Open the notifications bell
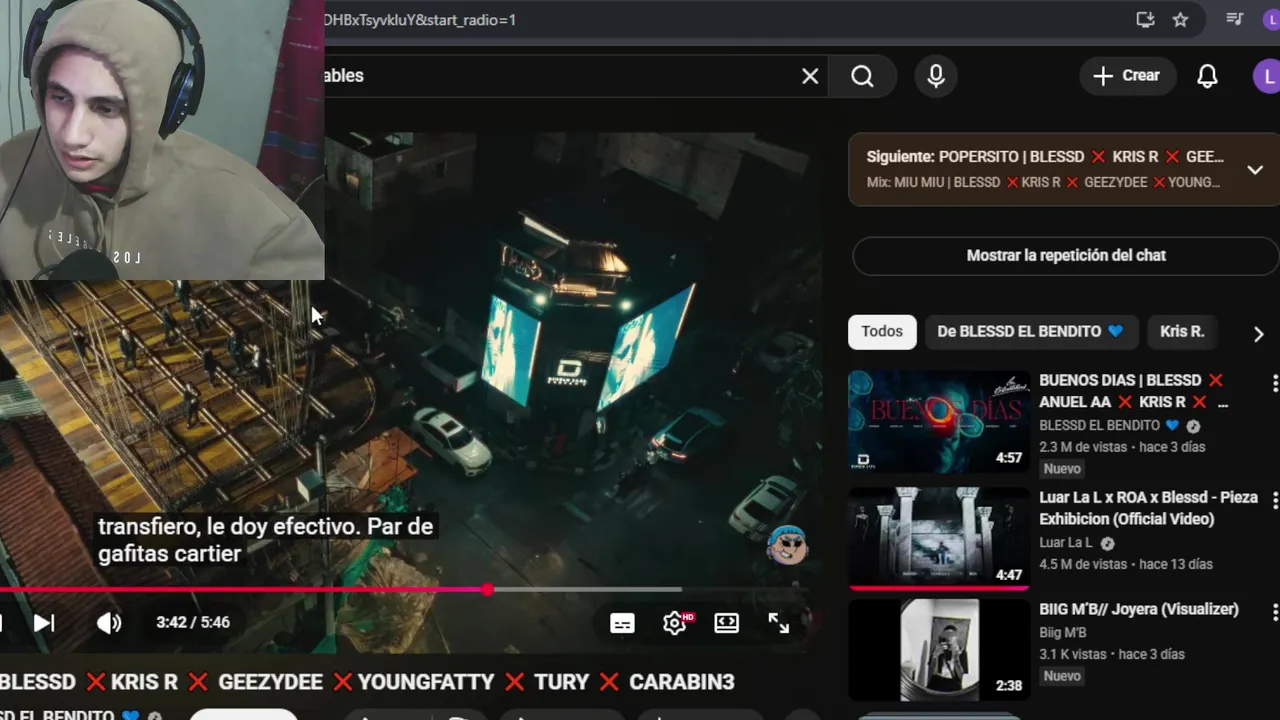This screenshot has width=1280, height=720. pyautogui.click(x=1207, y=76)
